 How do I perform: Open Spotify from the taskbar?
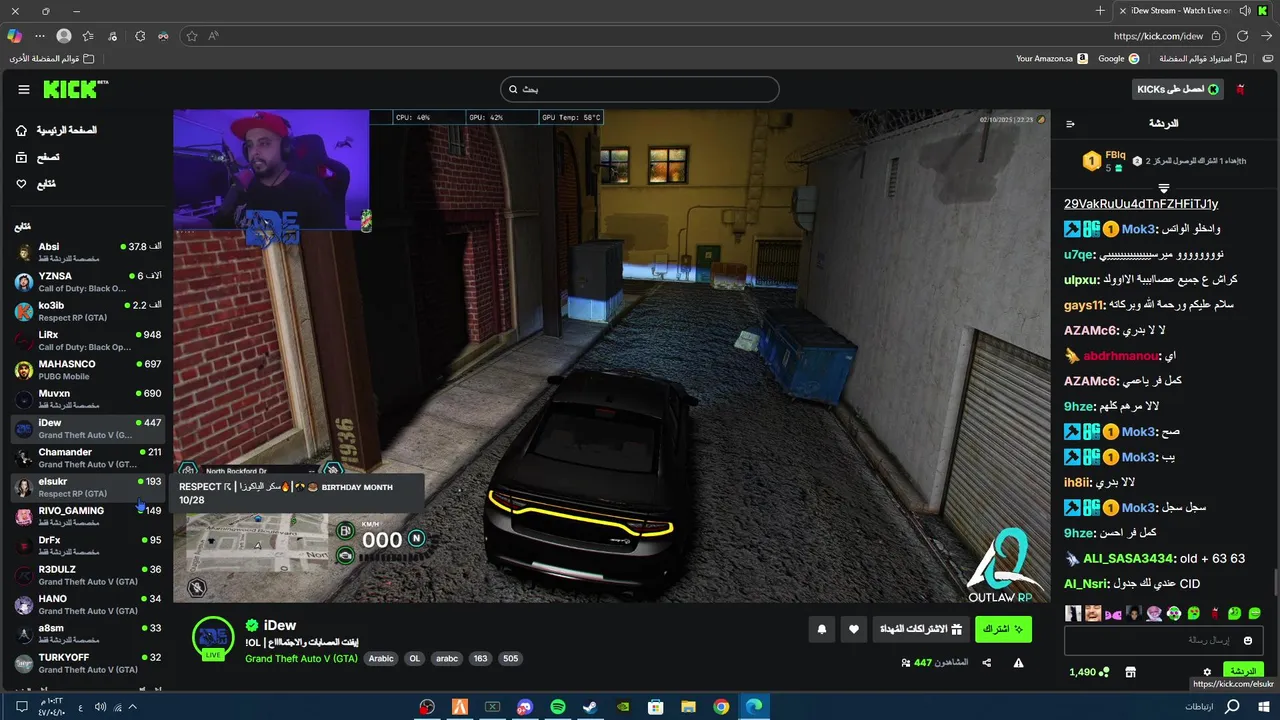[558, 707]
